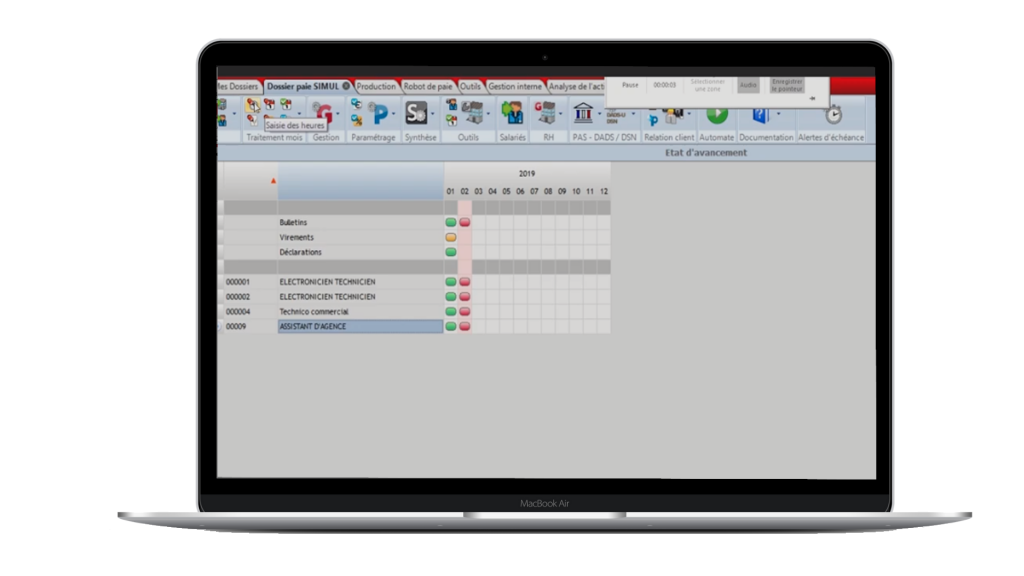
Task: Click the 2019 year header
Action: 527,174
